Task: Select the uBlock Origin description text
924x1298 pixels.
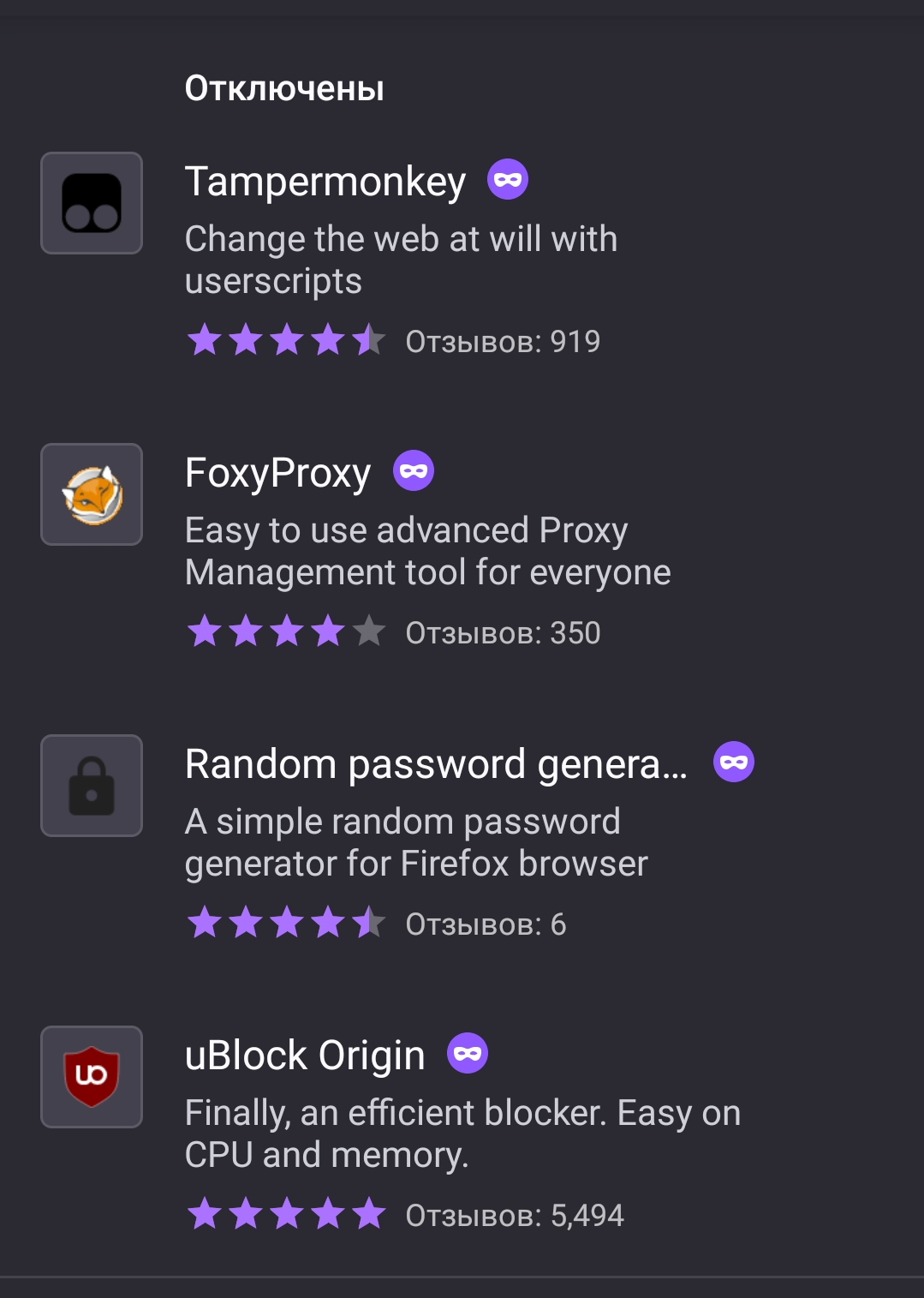Action: coord(462,1134)
